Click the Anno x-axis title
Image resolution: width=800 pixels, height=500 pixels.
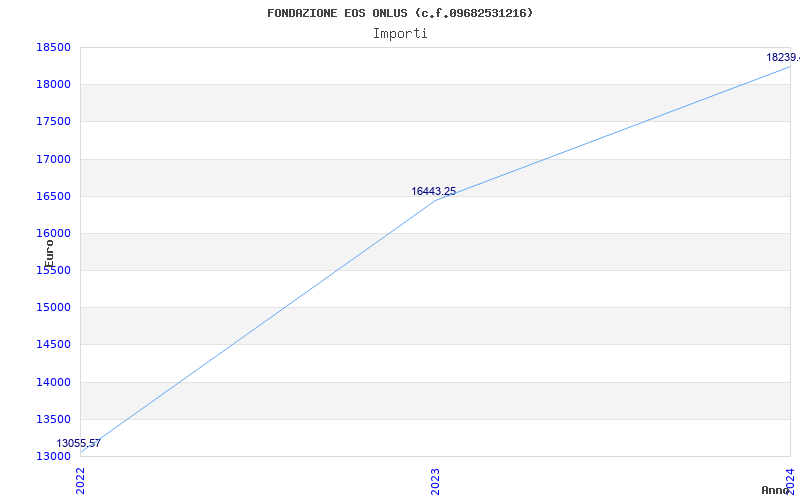(776, 490)
